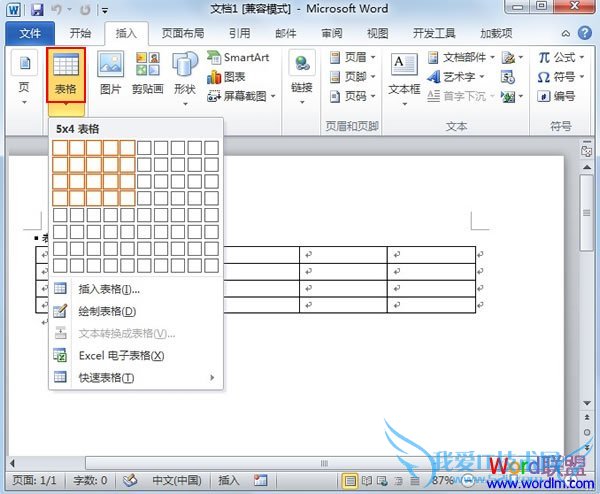Click the Select Browse Object circle button
This screenshot has height=494, width=600.
click(x=587, y=432)
